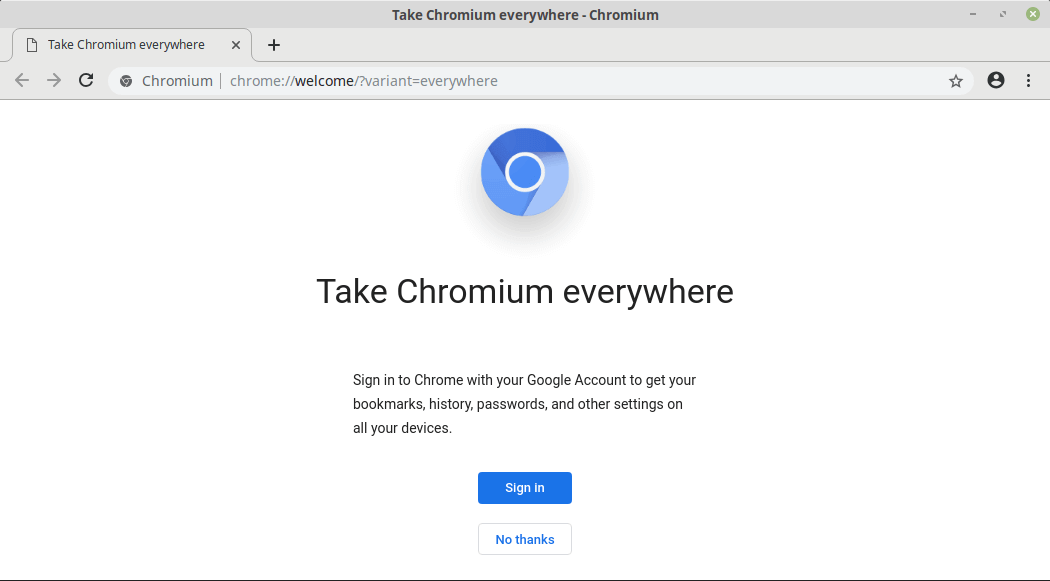Select the Take Chromium everywhere tab
Screen dimensions: 1050x581
(132, 45)
